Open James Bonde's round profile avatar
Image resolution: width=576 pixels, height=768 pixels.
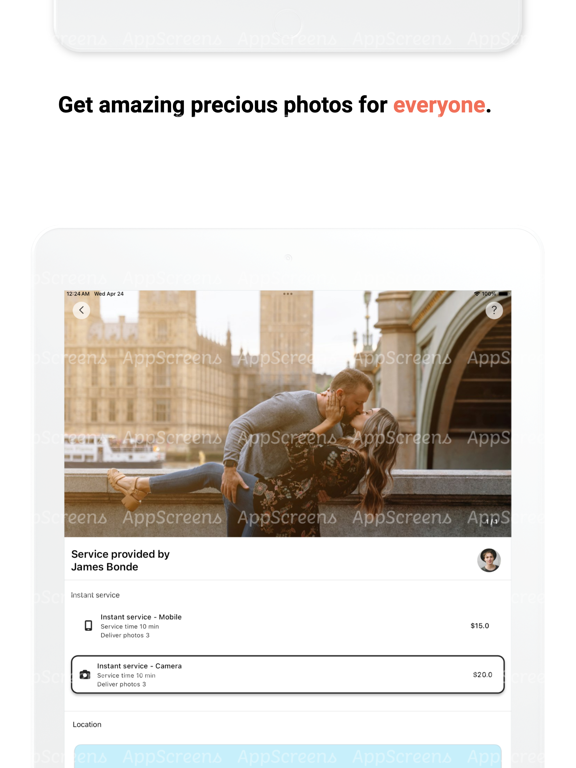(x=489, y=560)
